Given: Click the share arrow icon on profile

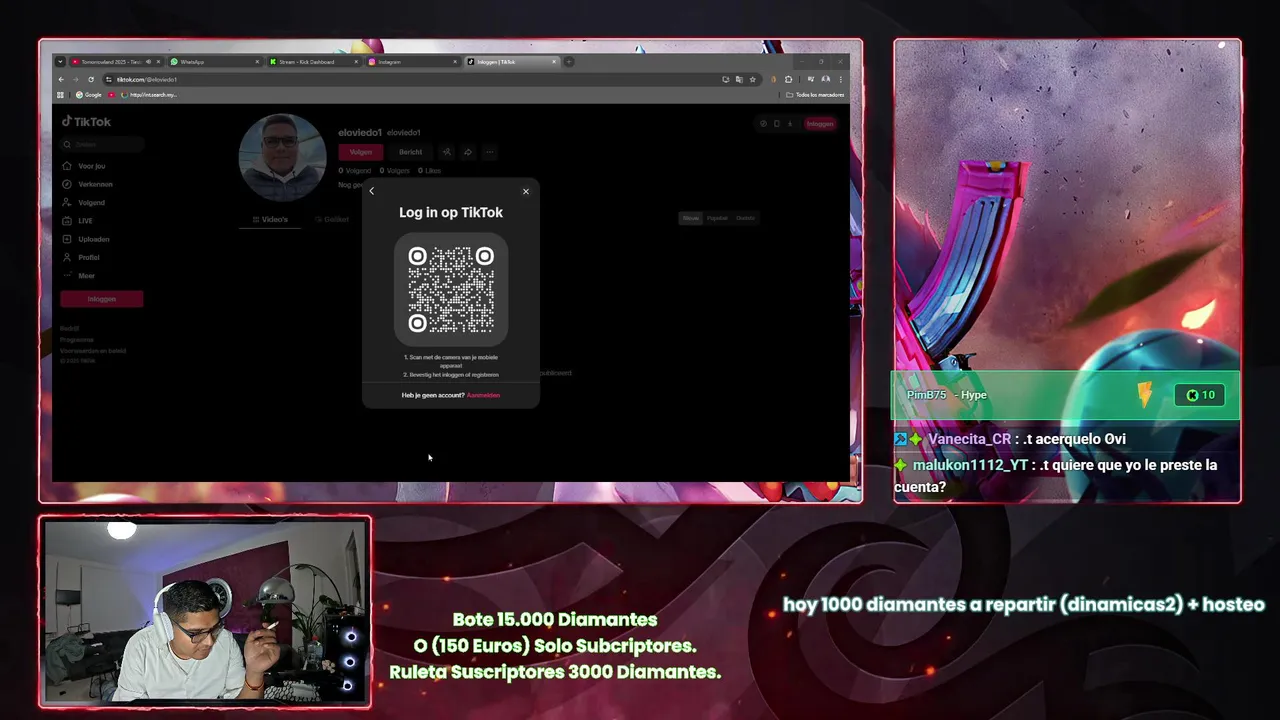Looking at the screenshot, I should pos(467,152).
